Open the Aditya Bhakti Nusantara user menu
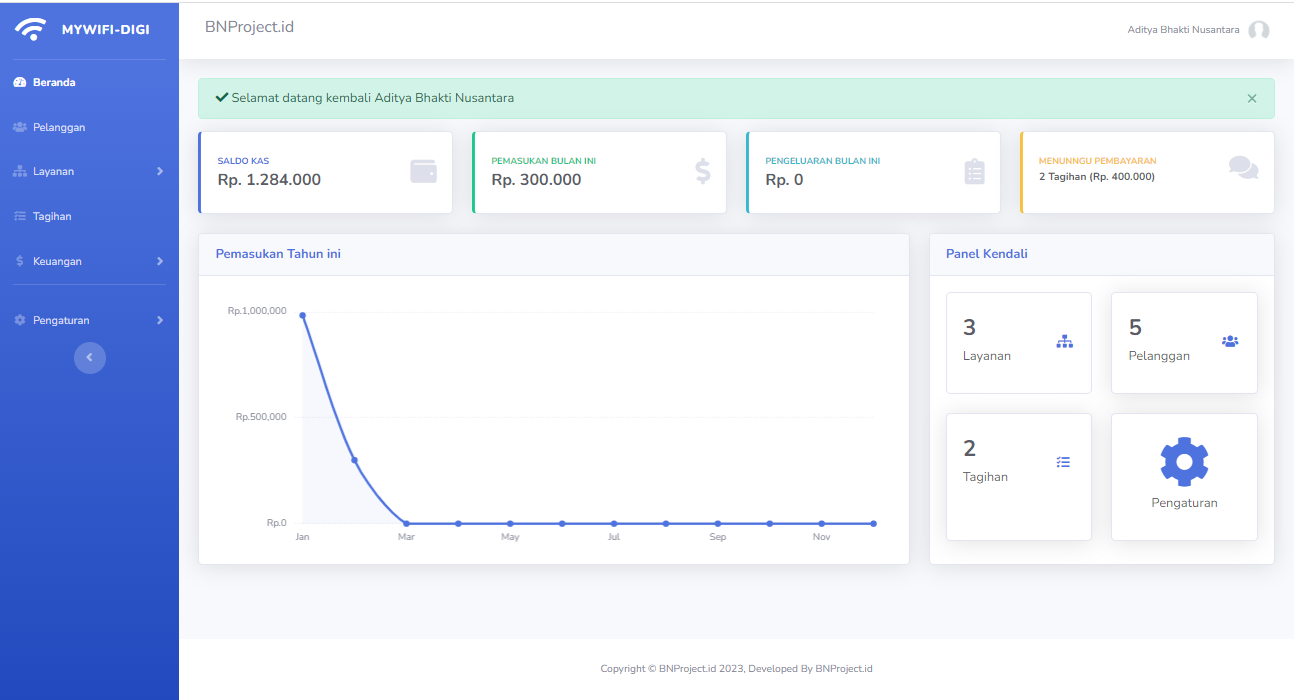 pos(1183,30)
